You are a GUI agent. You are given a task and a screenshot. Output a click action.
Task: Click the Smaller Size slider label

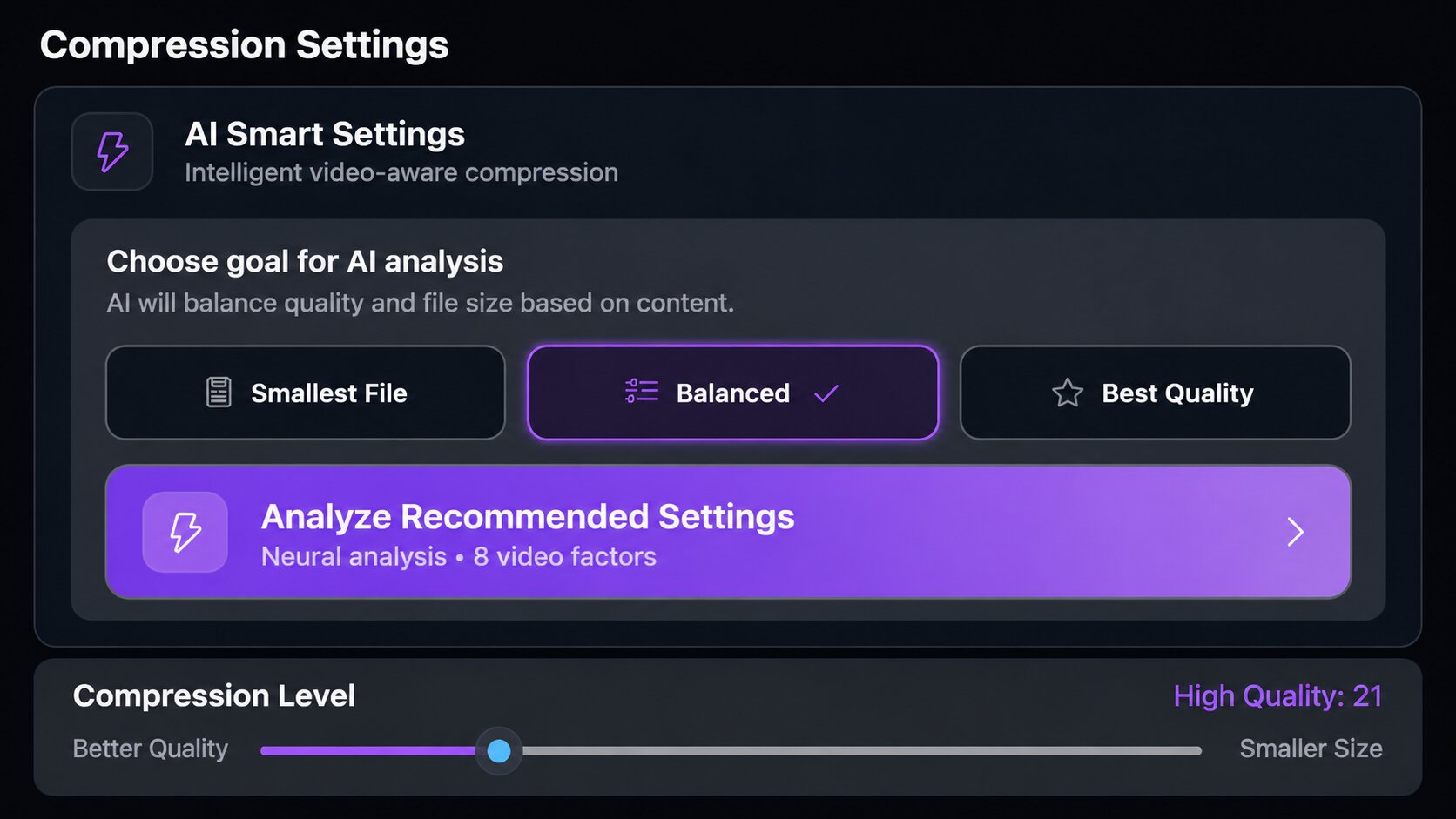pos(1311,749)
